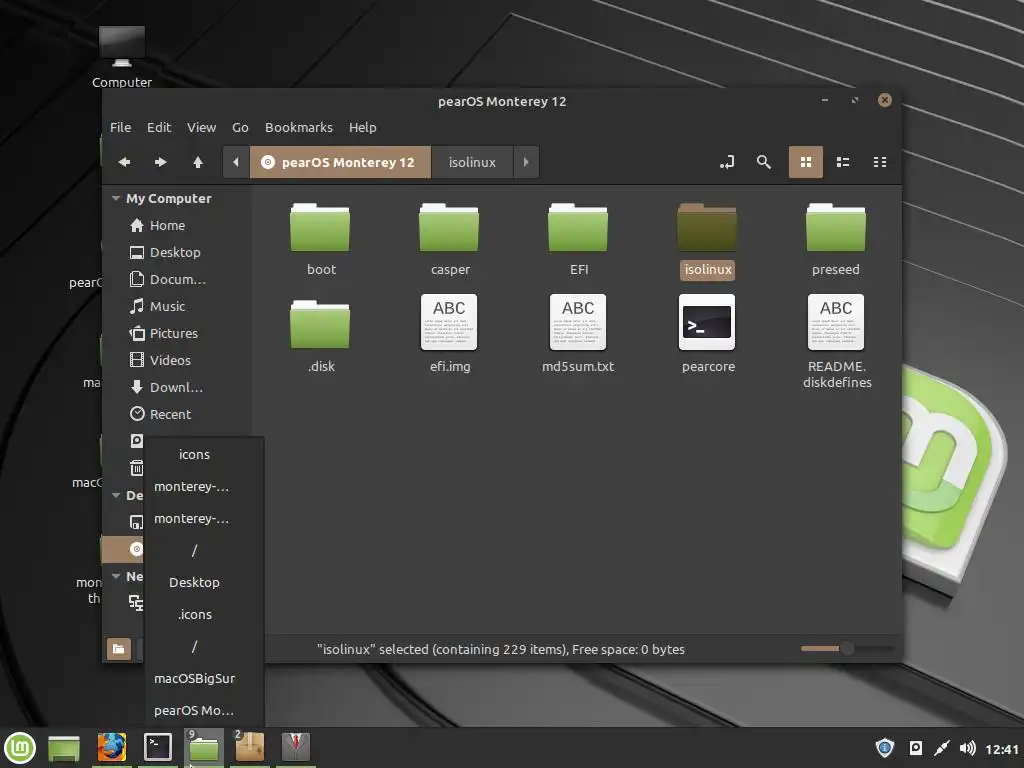Click the grouped file manager panel button

click(204, 748)
